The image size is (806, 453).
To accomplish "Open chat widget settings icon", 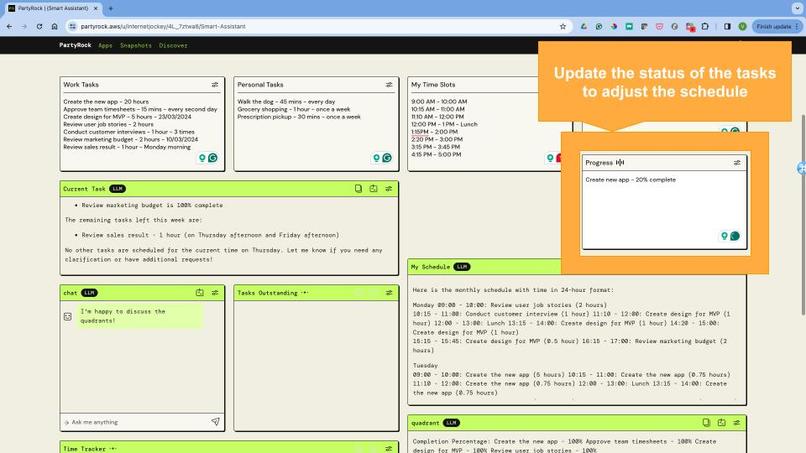I will [x=215, y=293].
